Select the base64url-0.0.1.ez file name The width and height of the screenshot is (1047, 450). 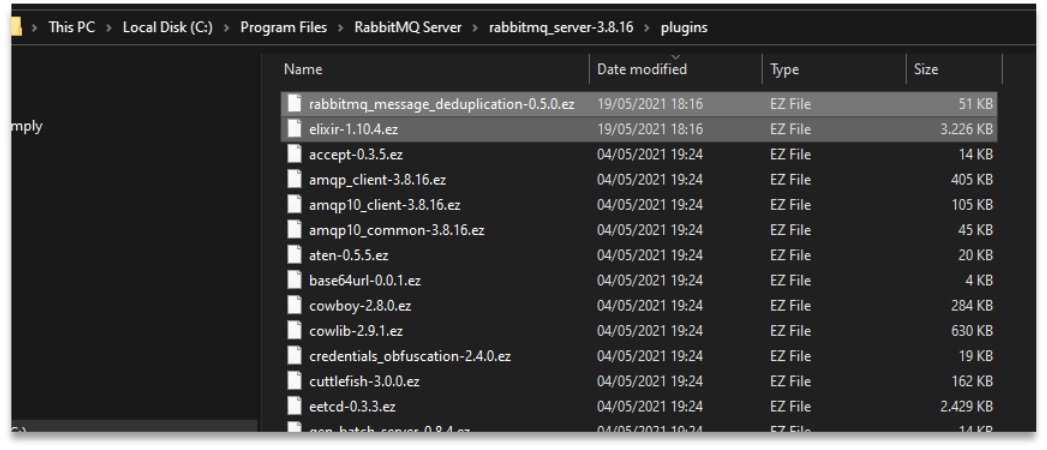(x=365, y=281)
